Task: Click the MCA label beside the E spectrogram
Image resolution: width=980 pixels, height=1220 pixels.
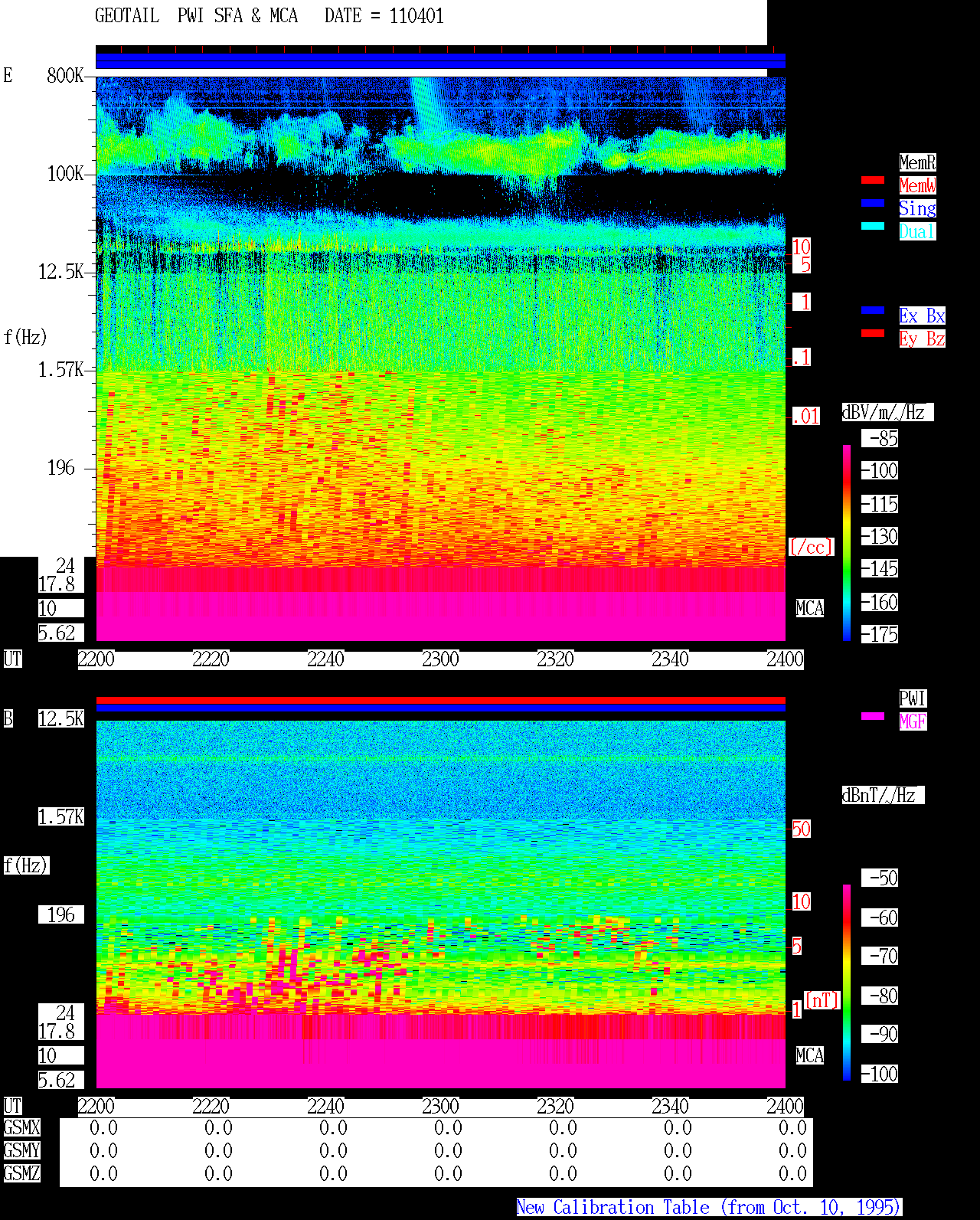Action: [810, 609]
